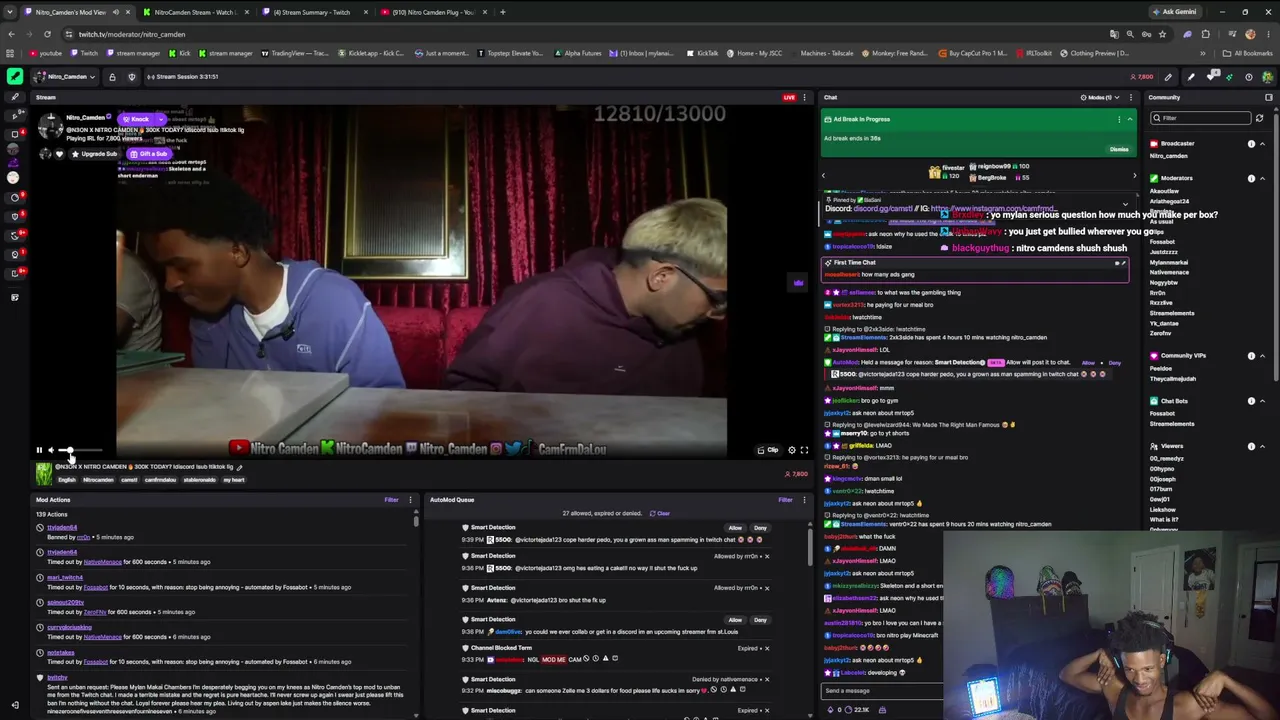Show info for the Moderators group

pyautogui.click(x=1251, y=178)
